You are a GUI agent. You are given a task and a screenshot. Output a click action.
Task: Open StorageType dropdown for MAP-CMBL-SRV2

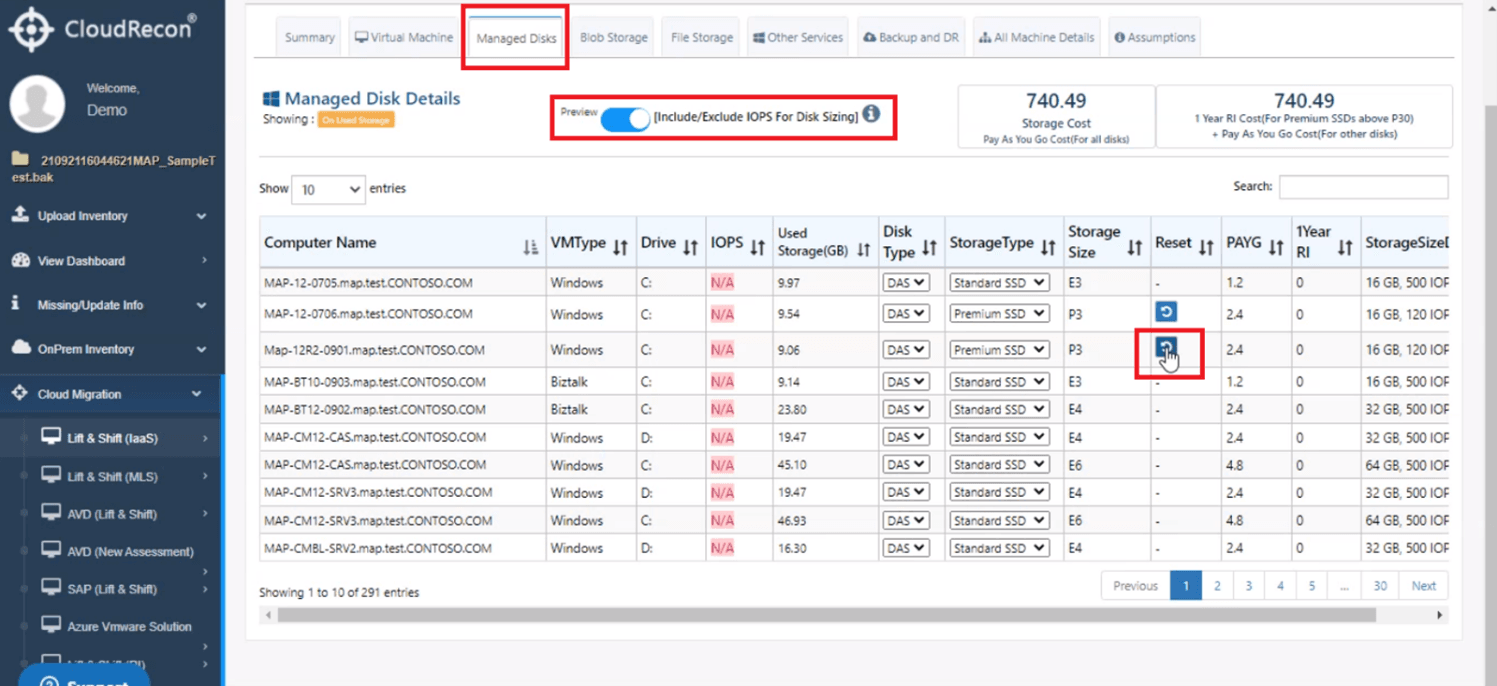point(999,548)
